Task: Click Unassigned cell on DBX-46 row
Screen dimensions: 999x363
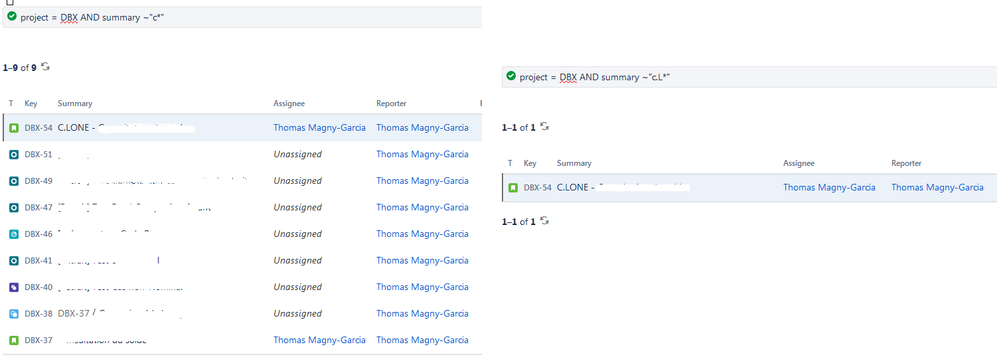Action: (x=298, y=234)
